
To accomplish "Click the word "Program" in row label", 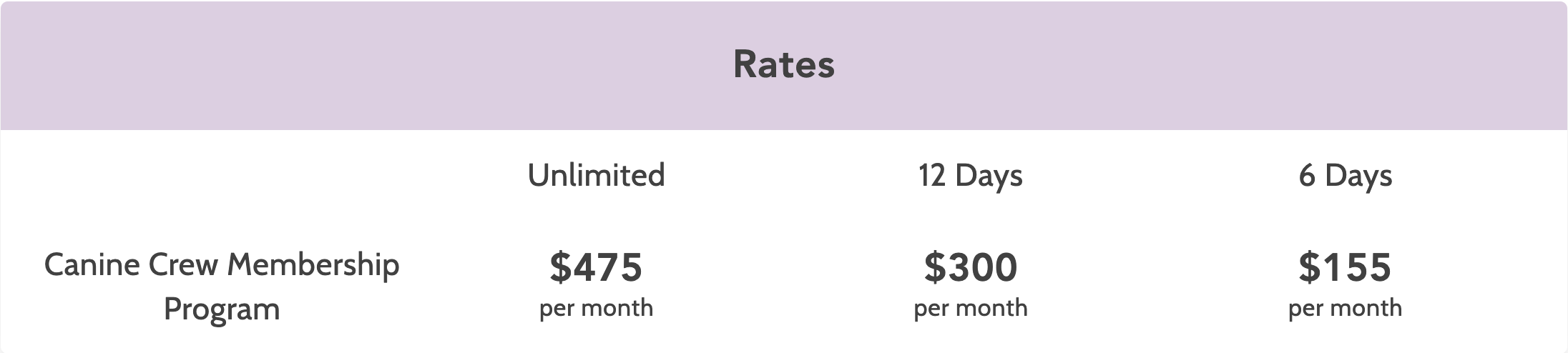I will 222,309.
